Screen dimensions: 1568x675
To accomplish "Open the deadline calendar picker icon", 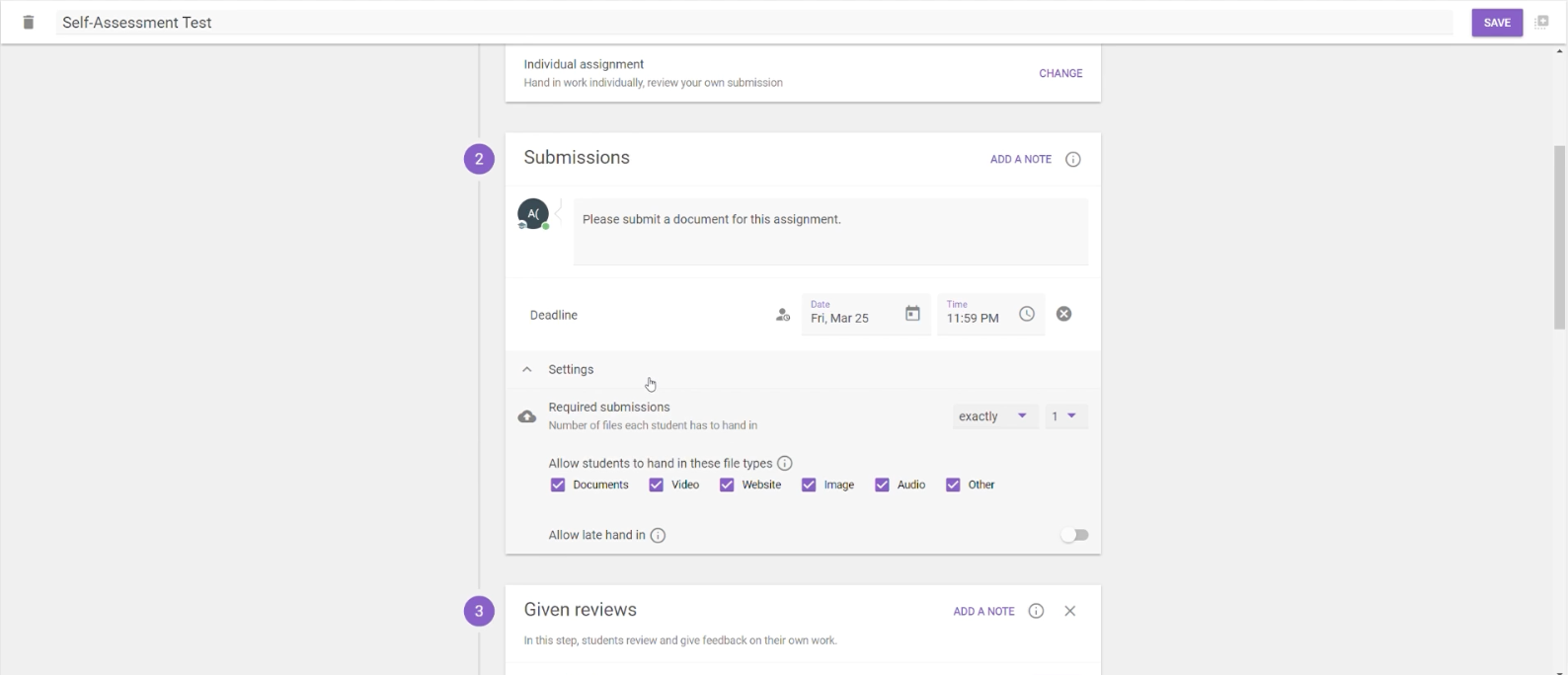I will [912, 314].
